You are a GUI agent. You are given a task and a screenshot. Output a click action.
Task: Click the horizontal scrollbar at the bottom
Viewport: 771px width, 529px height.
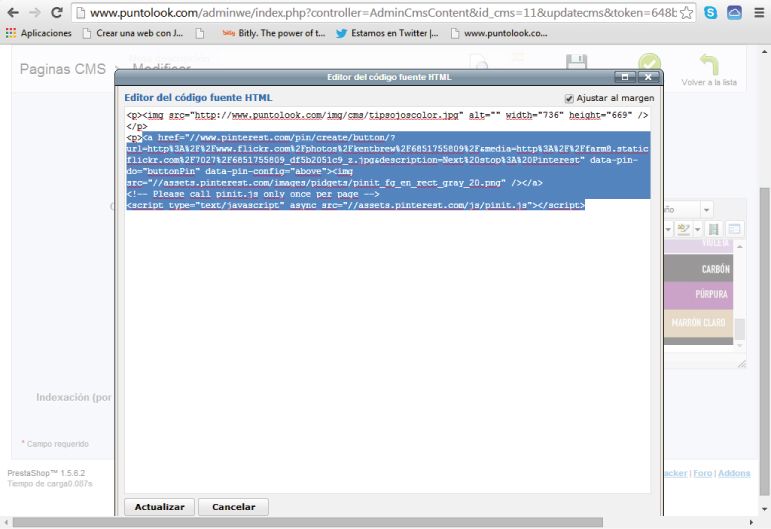point(308,522)
